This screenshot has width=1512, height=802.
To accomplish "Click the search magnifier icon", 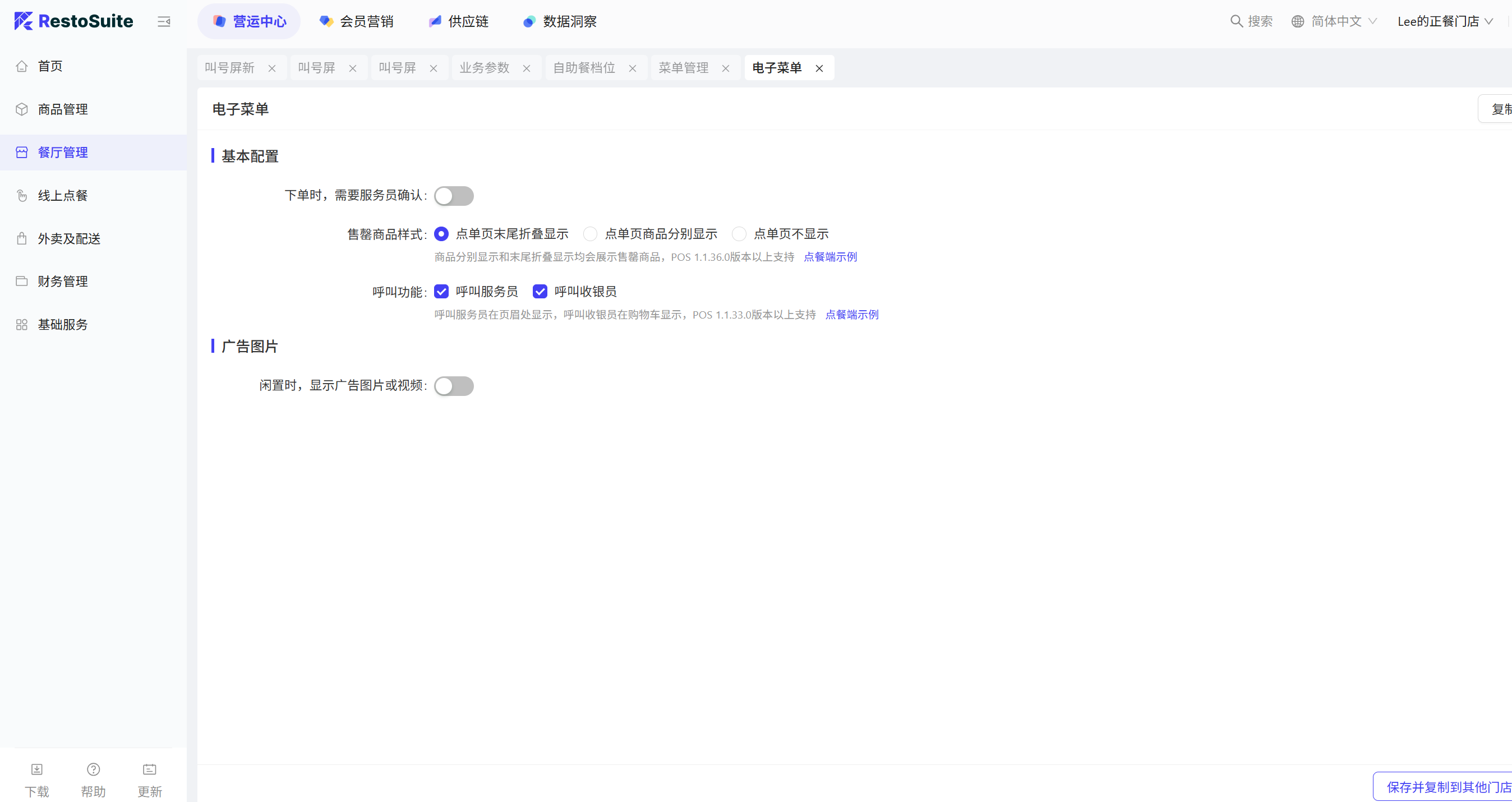I will click(x=1236, y=22).
